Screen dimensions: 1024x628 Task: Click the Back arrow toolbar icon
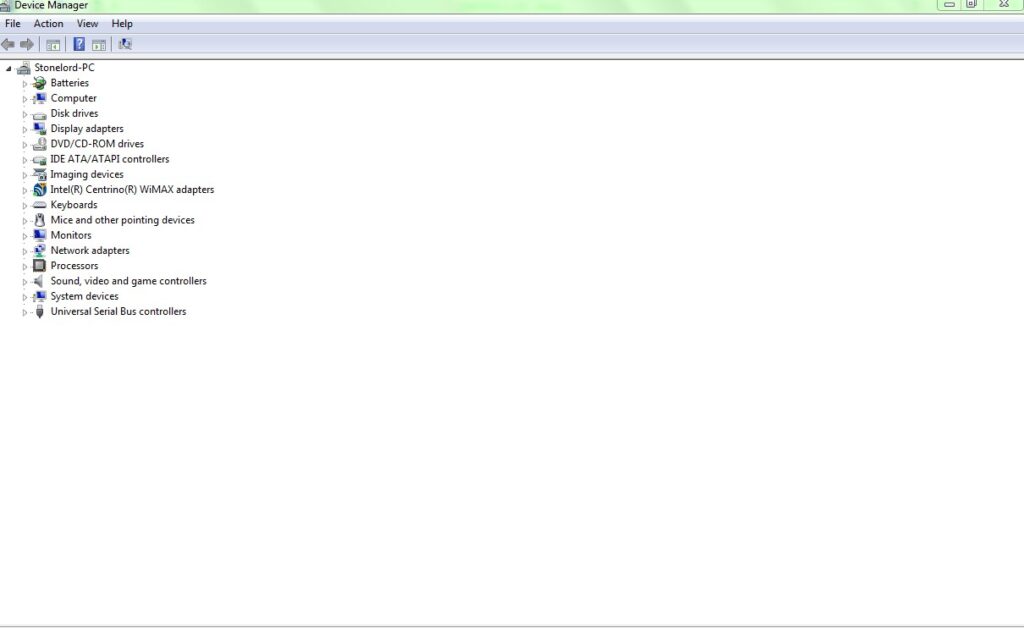point(8,44)
